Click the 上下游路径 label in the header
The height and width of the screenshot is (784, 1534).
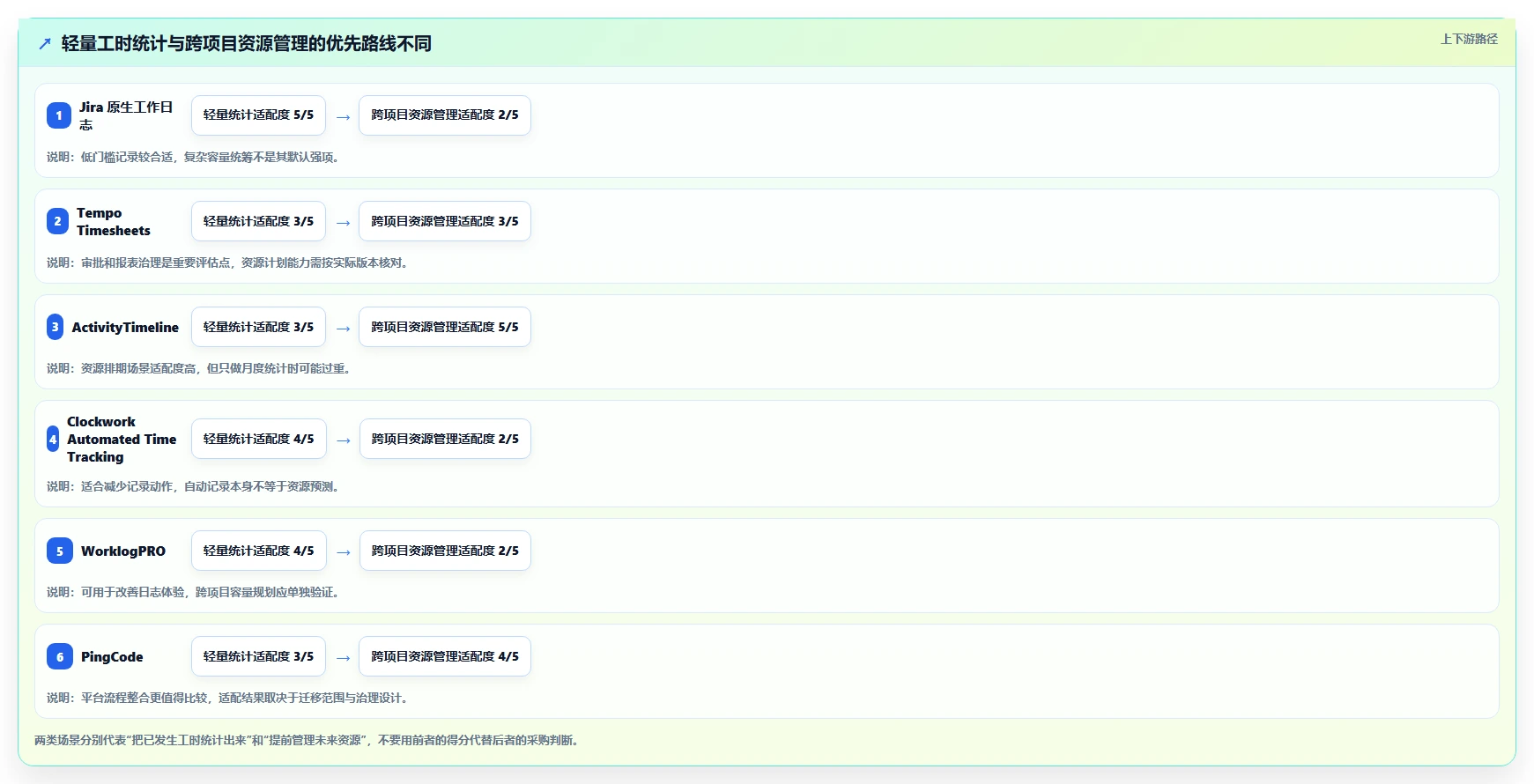click(1469, 39)
